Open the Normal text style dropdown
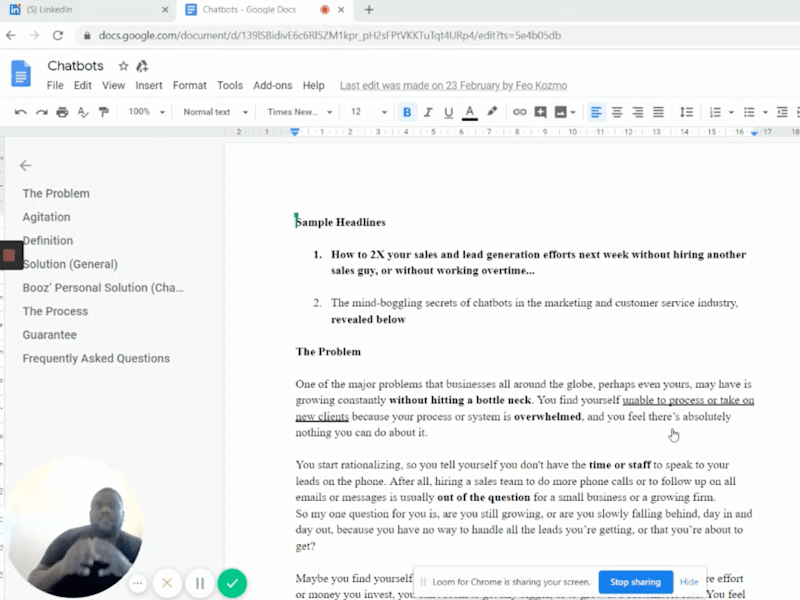The height and width of the screenshot is (600, 800). (x=215, y=112)
